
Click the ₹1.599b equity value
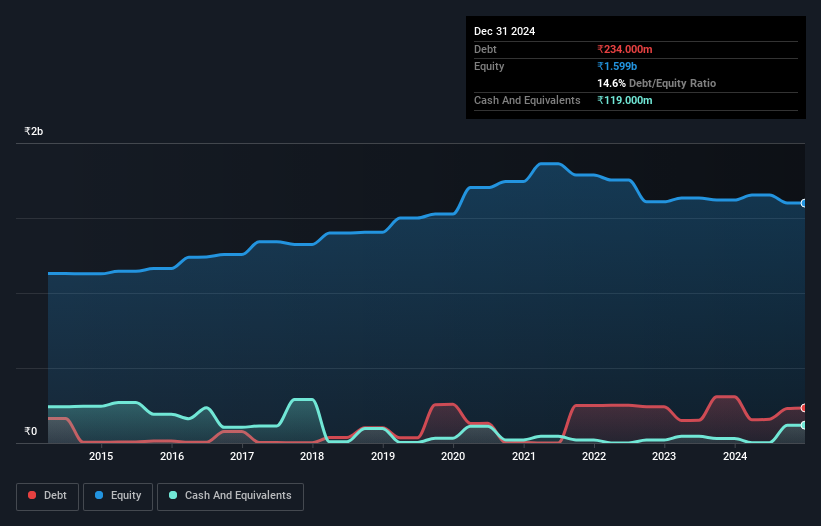tap(617, 66)
